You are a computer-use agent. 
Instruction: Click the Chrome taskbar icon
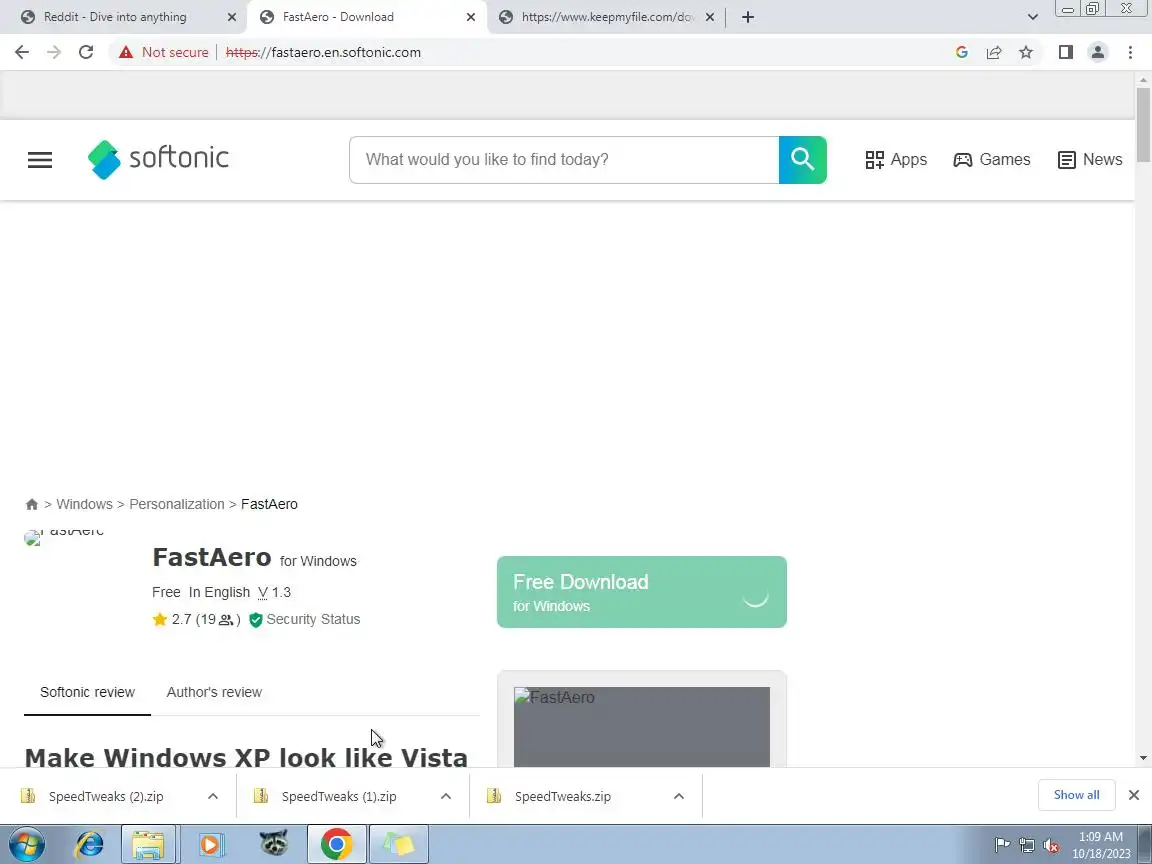(x=336, y=844)
